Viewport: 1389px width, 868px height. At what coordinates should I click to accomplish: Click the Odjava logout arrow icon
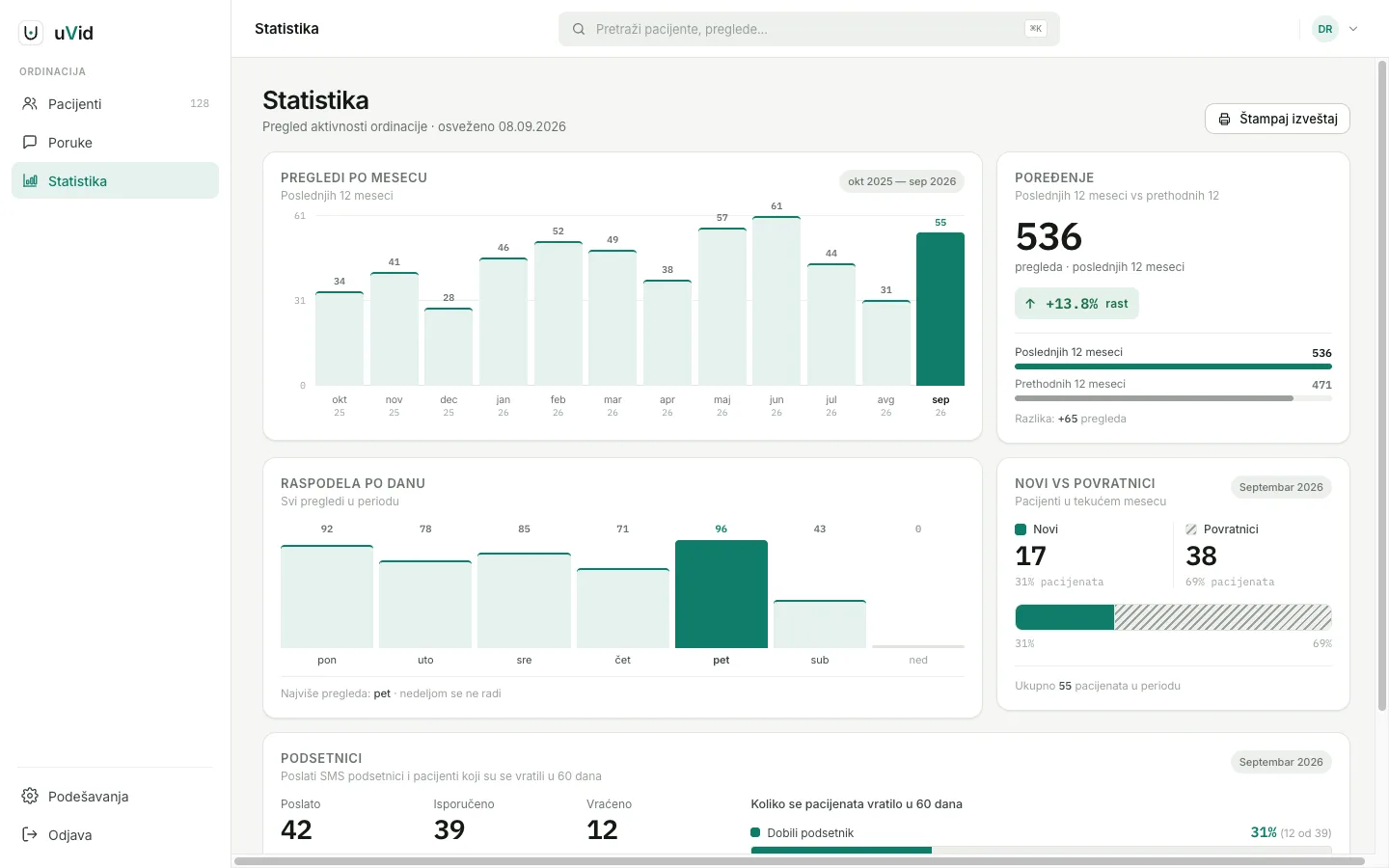[x=30, y=834]
